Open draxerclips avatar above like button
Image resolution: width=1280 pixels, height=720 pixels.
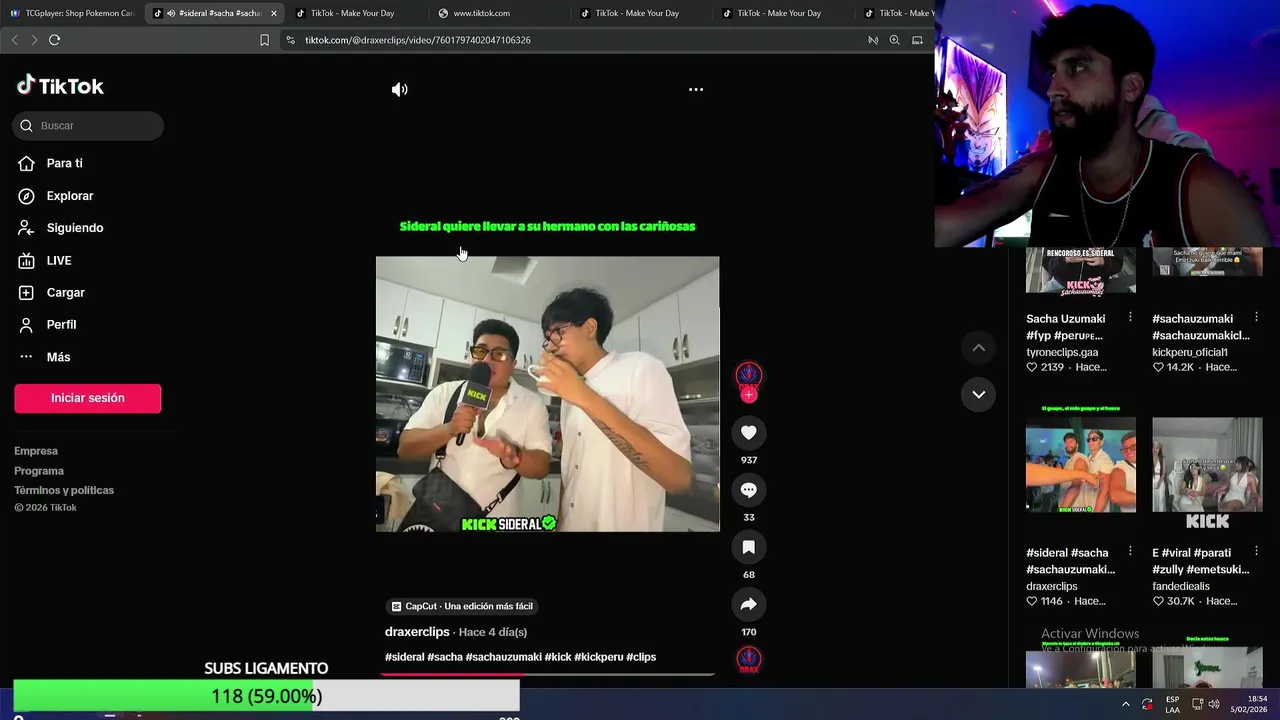[749, 375]
